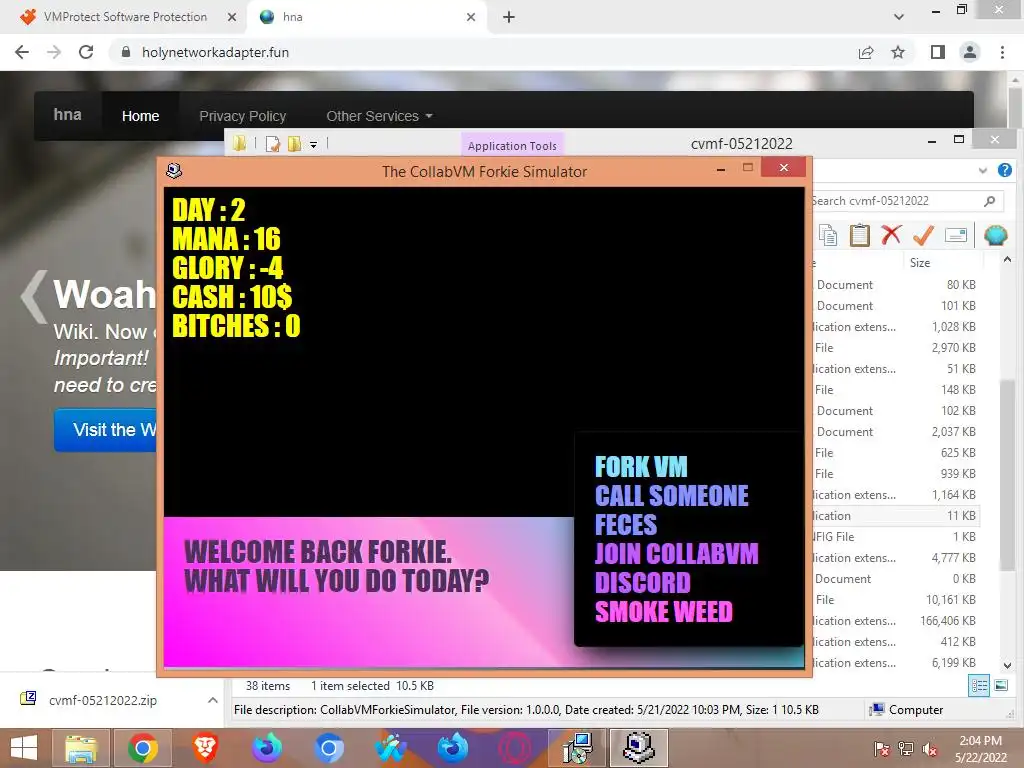Open Privacy Policy nav link
The height and width of the screenshot is (768, 1024).
(242, 116)
